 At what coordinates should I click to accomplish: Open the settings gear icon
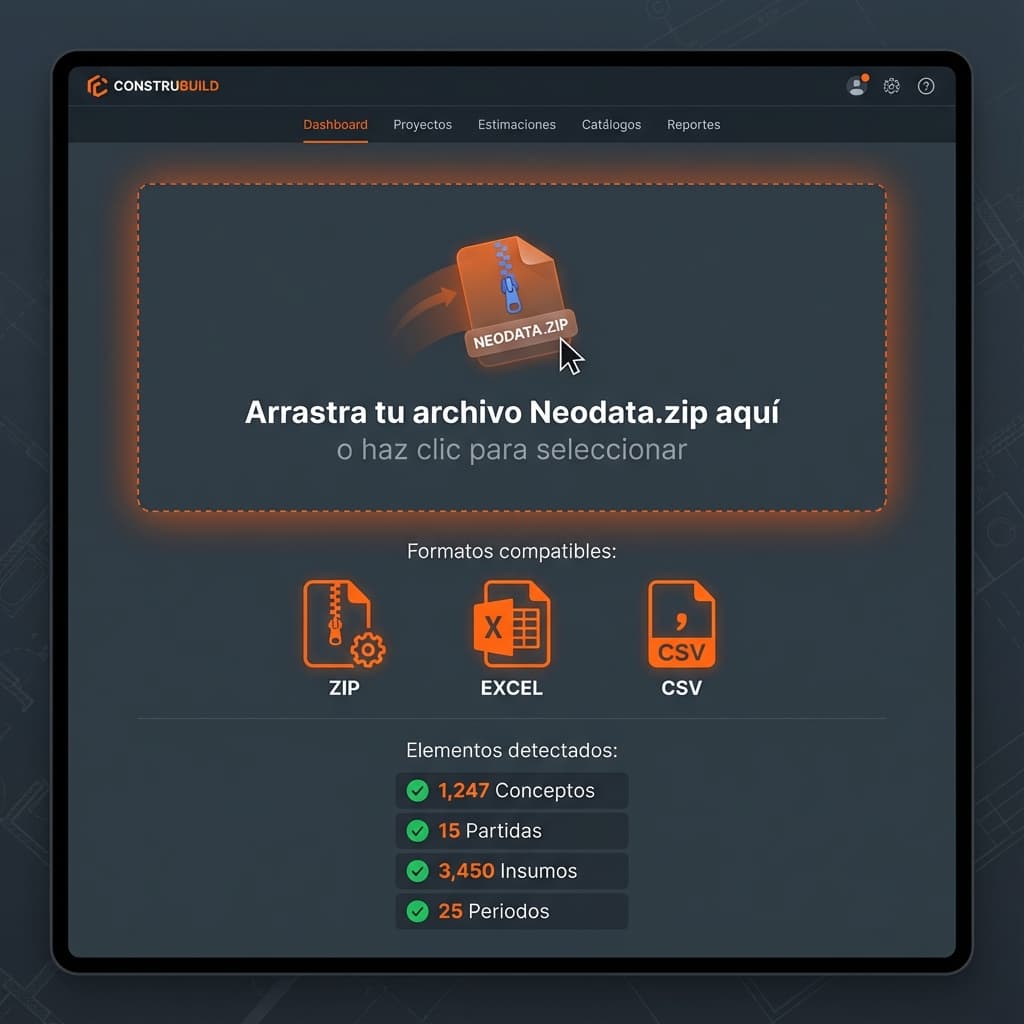(891, 86)
